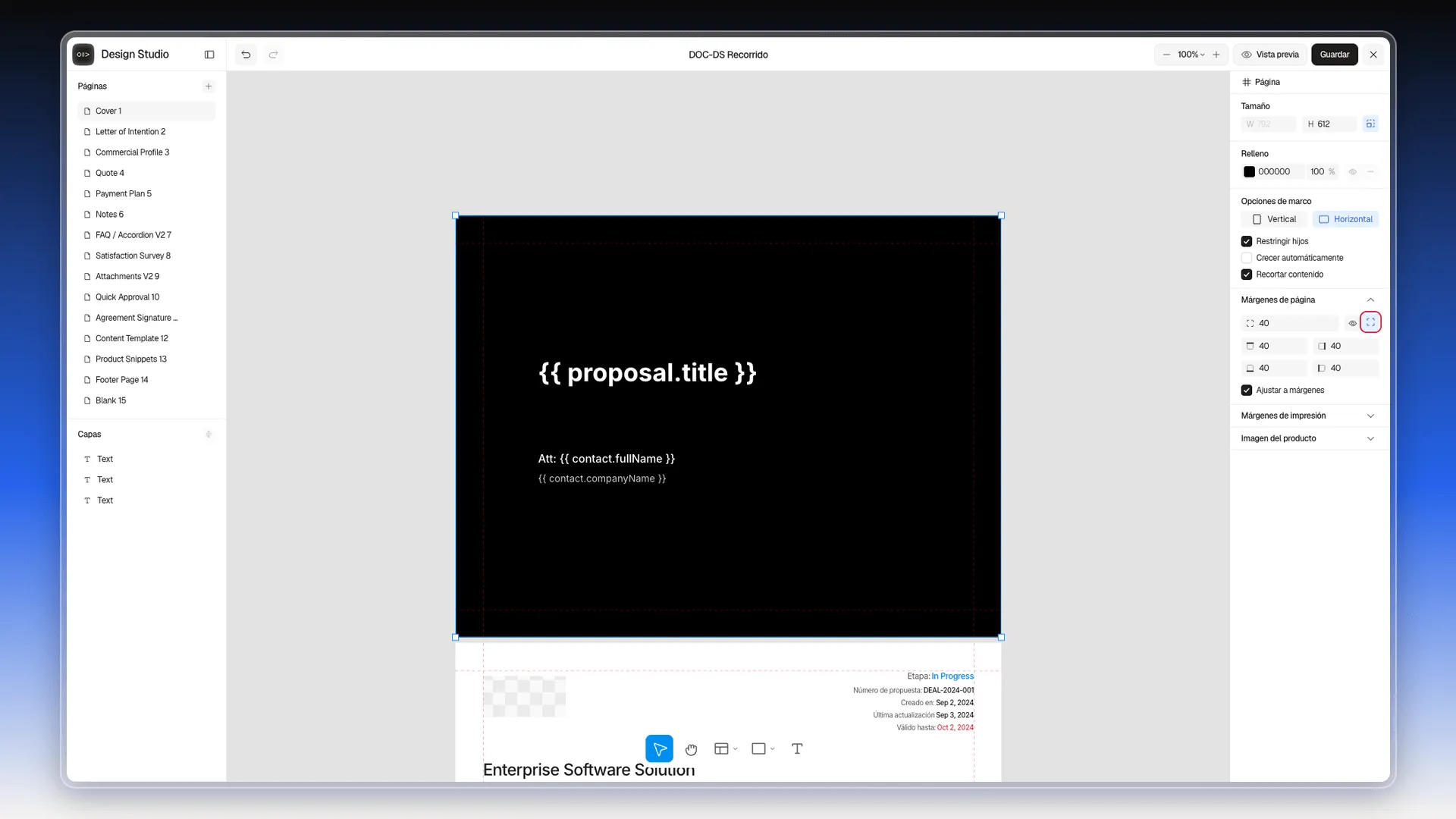The height and width of the screenshot is (819, 1456).
Task: Toggle the left sidebar panel icon
Action: pos(209,55)
